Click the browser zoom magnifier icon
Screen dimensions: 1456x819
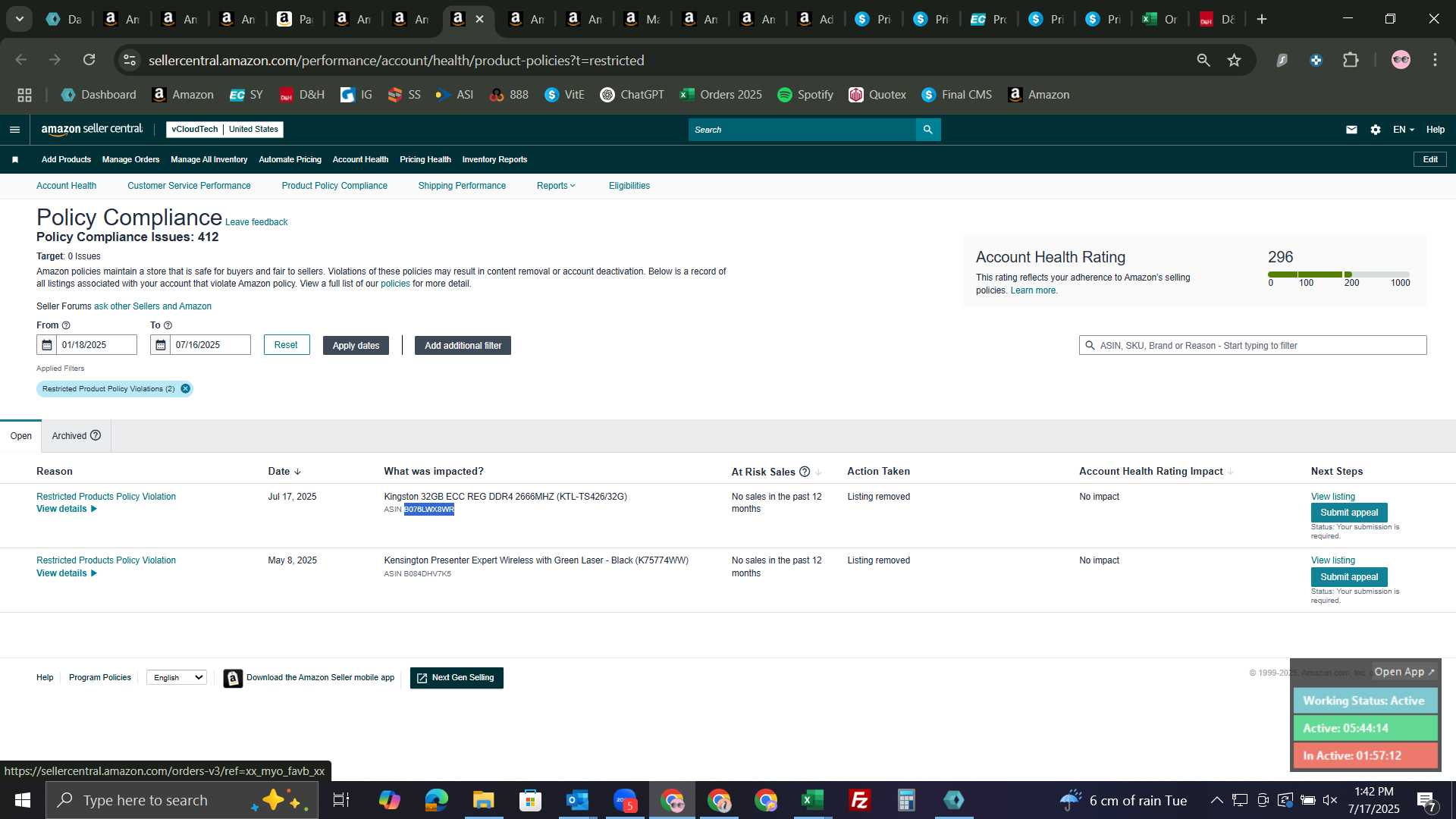(x=1203, y=60)
